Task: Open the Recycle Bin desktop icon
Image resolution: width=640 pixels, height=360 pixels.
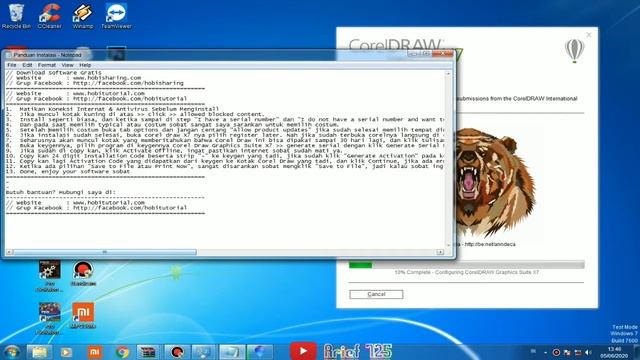Action: [16, 16]
